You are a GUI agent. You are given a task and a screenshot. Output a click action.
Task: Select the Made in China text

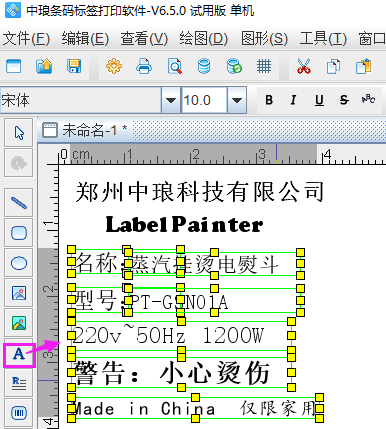click(143, 409)
